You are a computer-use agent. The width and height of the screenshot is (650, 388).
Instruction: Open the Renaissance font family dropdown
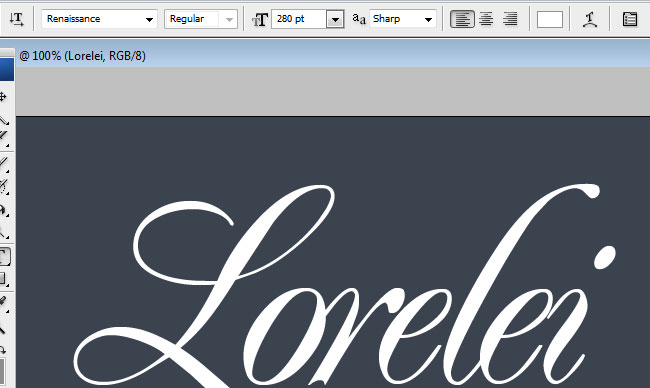99,19
